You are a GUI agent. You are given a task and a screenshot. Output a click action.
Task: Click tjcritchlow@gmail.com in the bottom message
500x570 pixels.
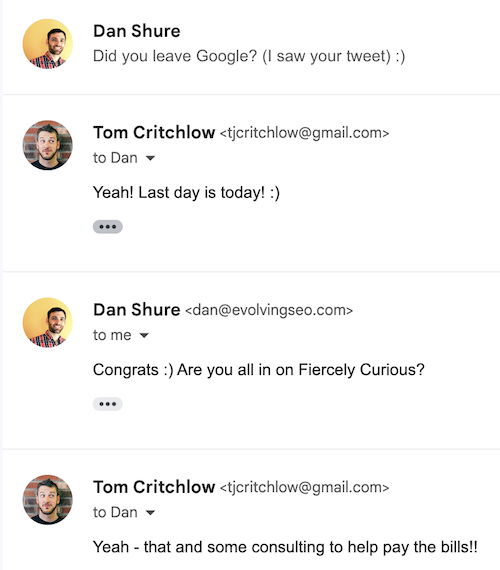(x=304, y=487)
